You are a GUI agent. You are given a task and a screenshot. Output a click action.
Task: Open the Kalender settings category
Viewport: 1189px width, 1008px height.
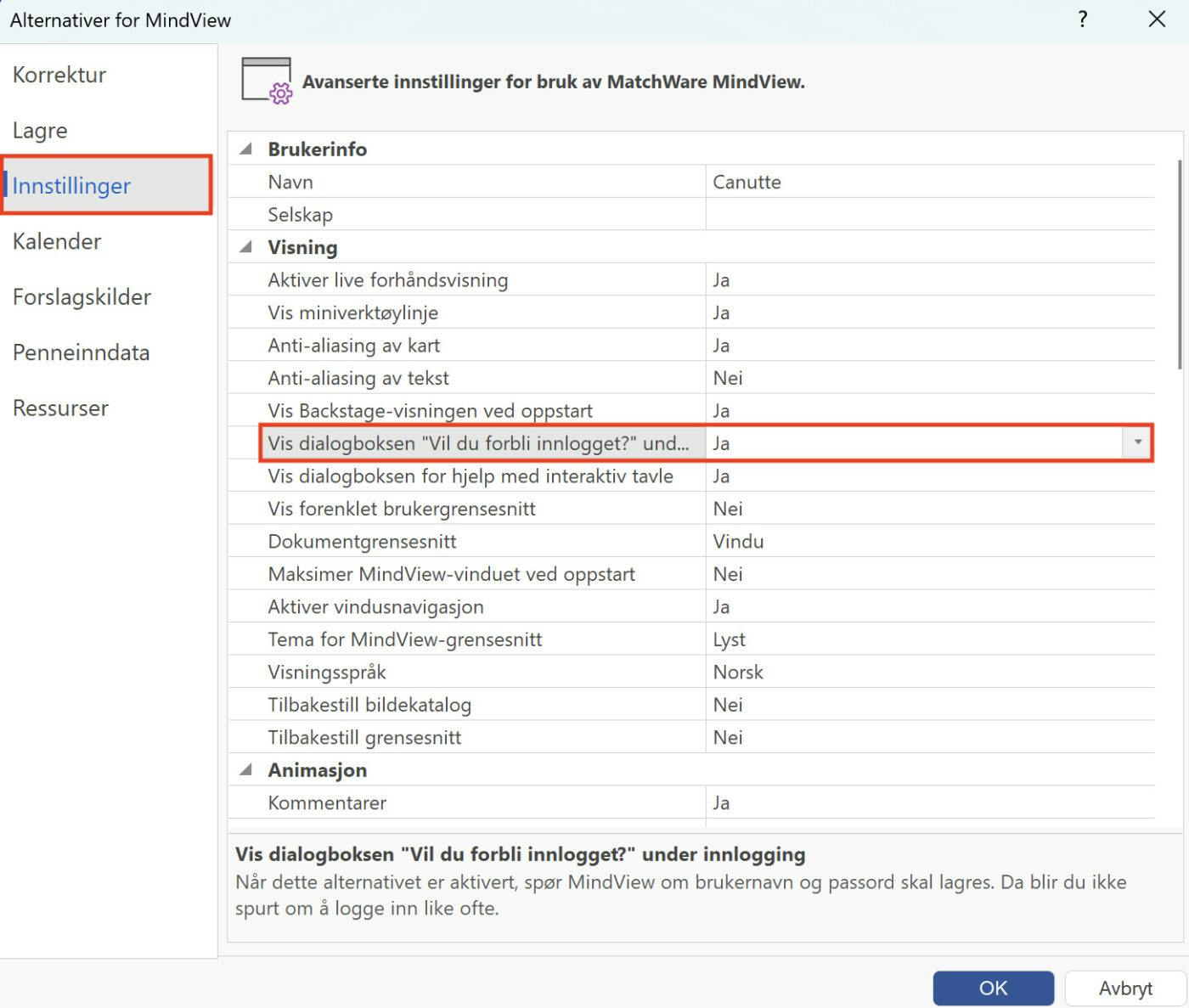57,241
